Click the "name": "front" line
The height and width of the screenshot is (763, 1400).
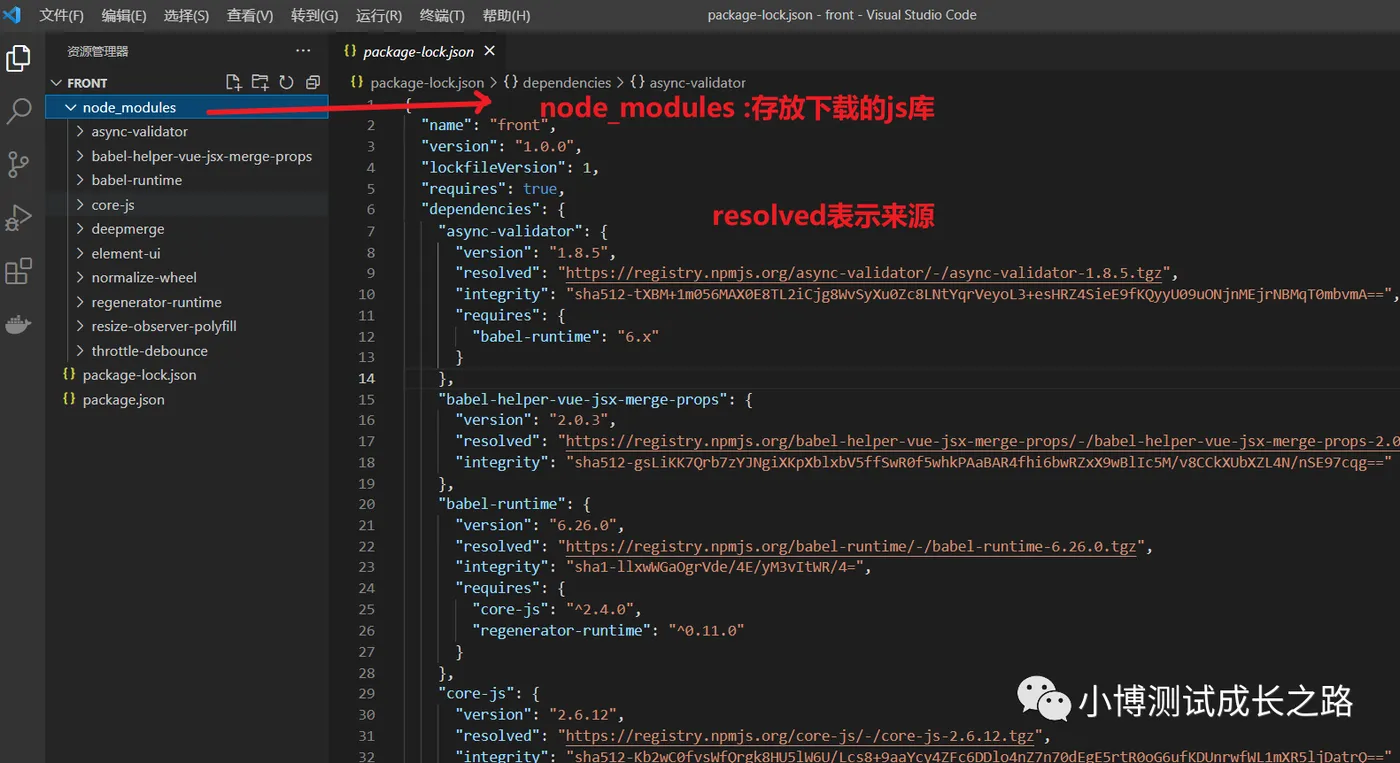[x=488, y=125]
